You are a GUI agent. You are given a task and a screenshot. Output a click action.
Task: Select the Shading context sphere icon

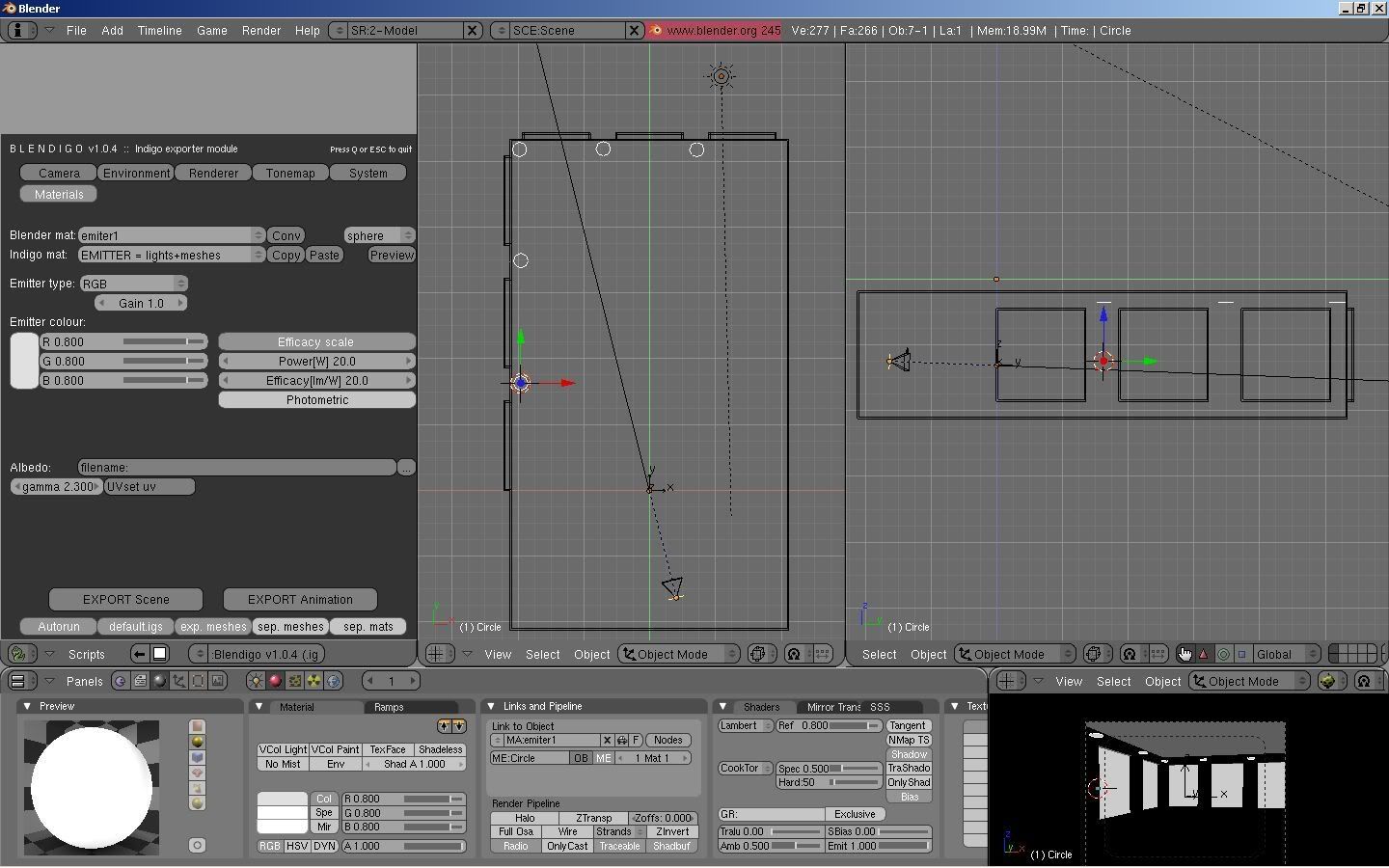(x=159, y=681)
